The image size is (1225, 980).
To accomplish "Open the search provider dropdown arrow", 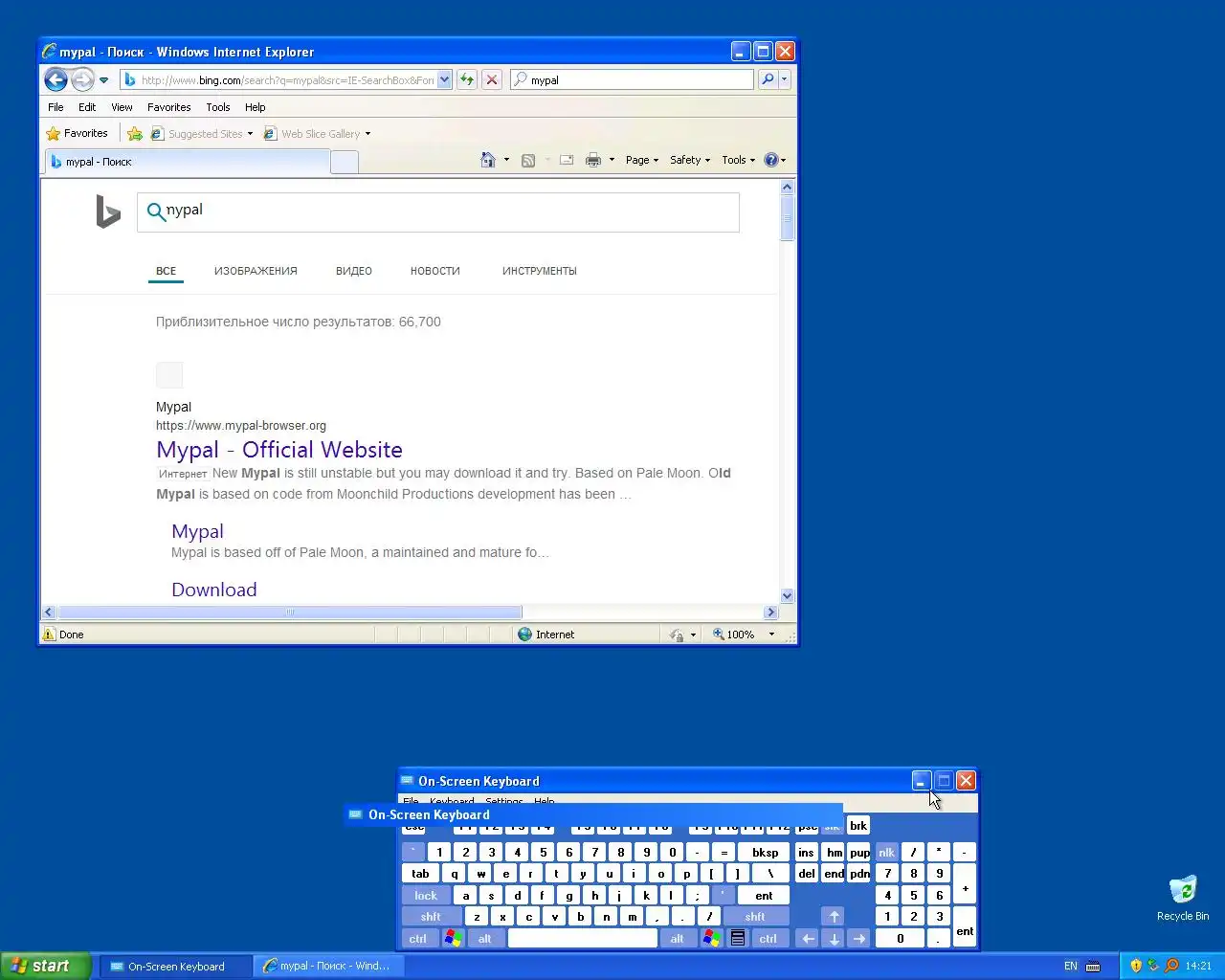I will [x=785, y=79].
